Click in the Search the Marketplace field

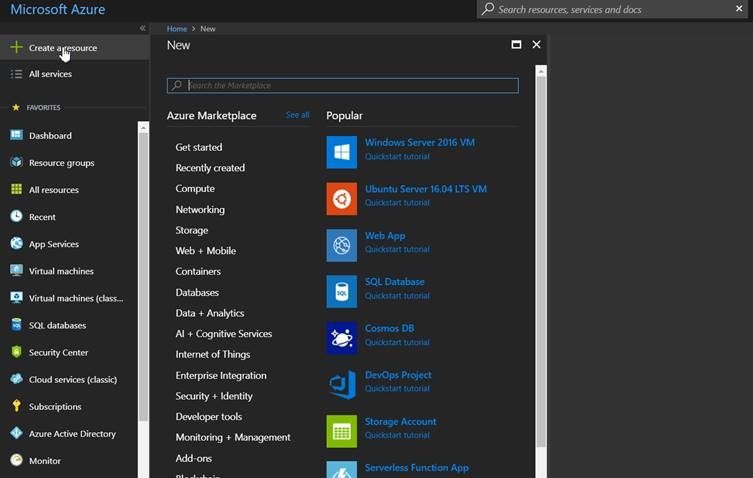342,86
